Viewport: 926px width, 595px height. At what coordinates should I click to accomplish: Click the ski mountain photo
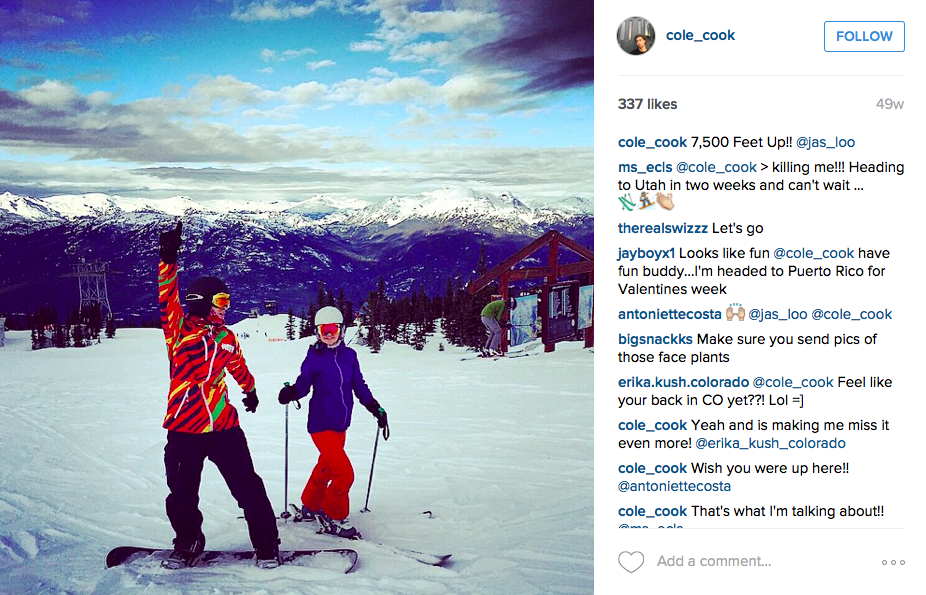[x=296, y=298]
